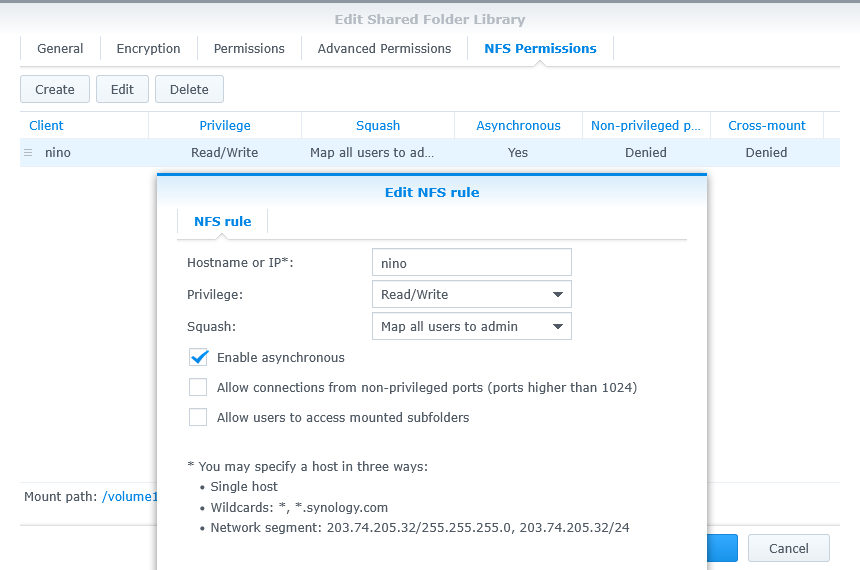Grab the drag handle icon of the nino row
Screen dimensions: 860x570
(x=28, y=153)
